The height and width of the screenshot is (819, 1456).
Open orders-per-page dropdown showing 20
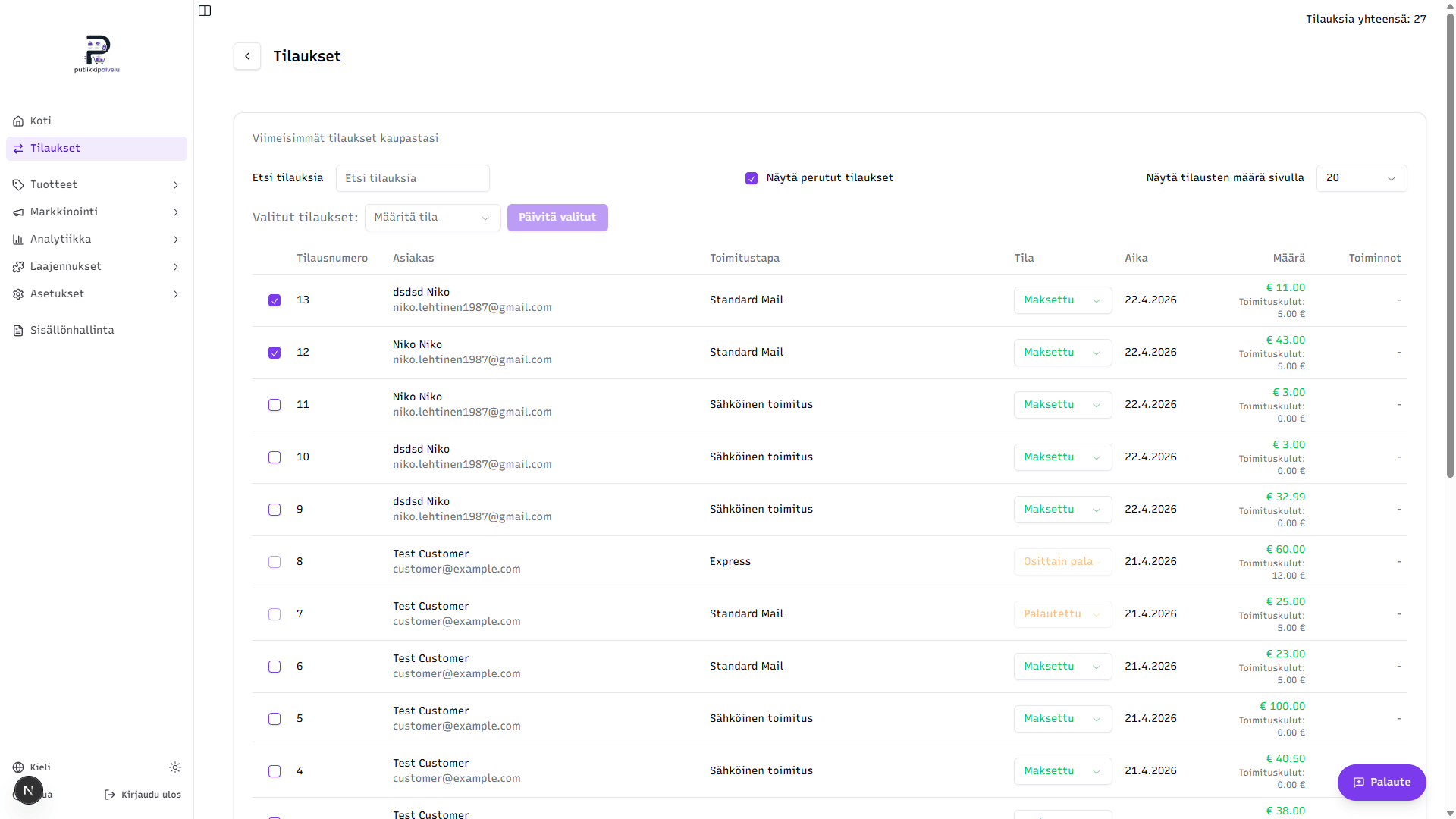(1361, 178)
